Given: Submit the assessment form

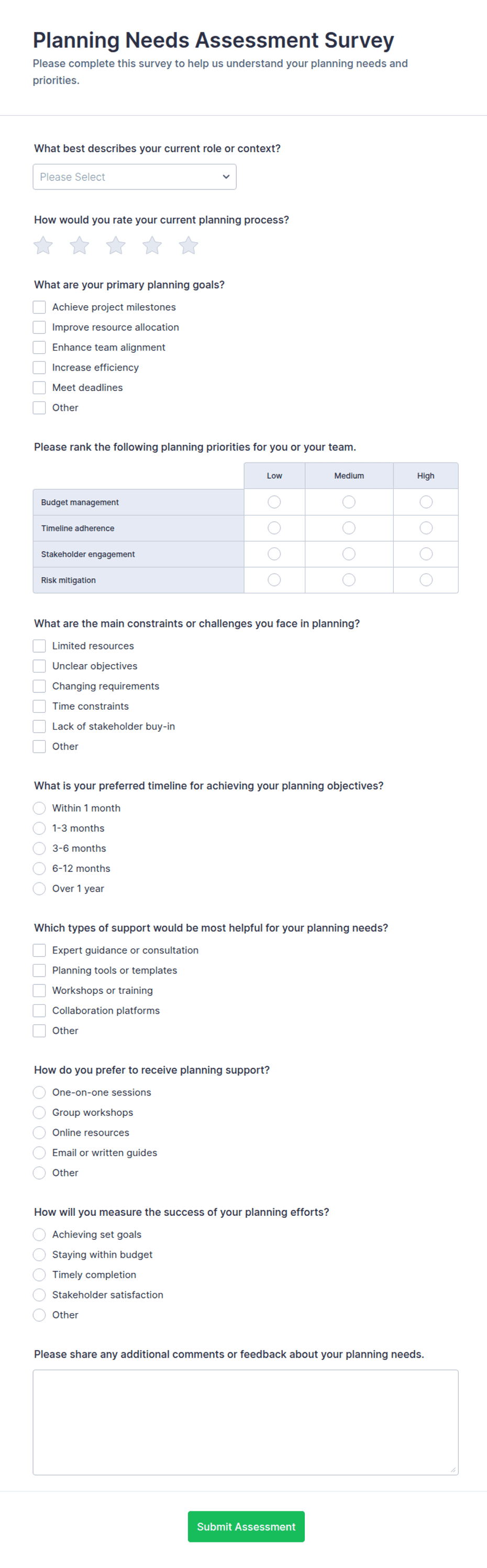Looking at the screenshot, I should [246, 1526].
